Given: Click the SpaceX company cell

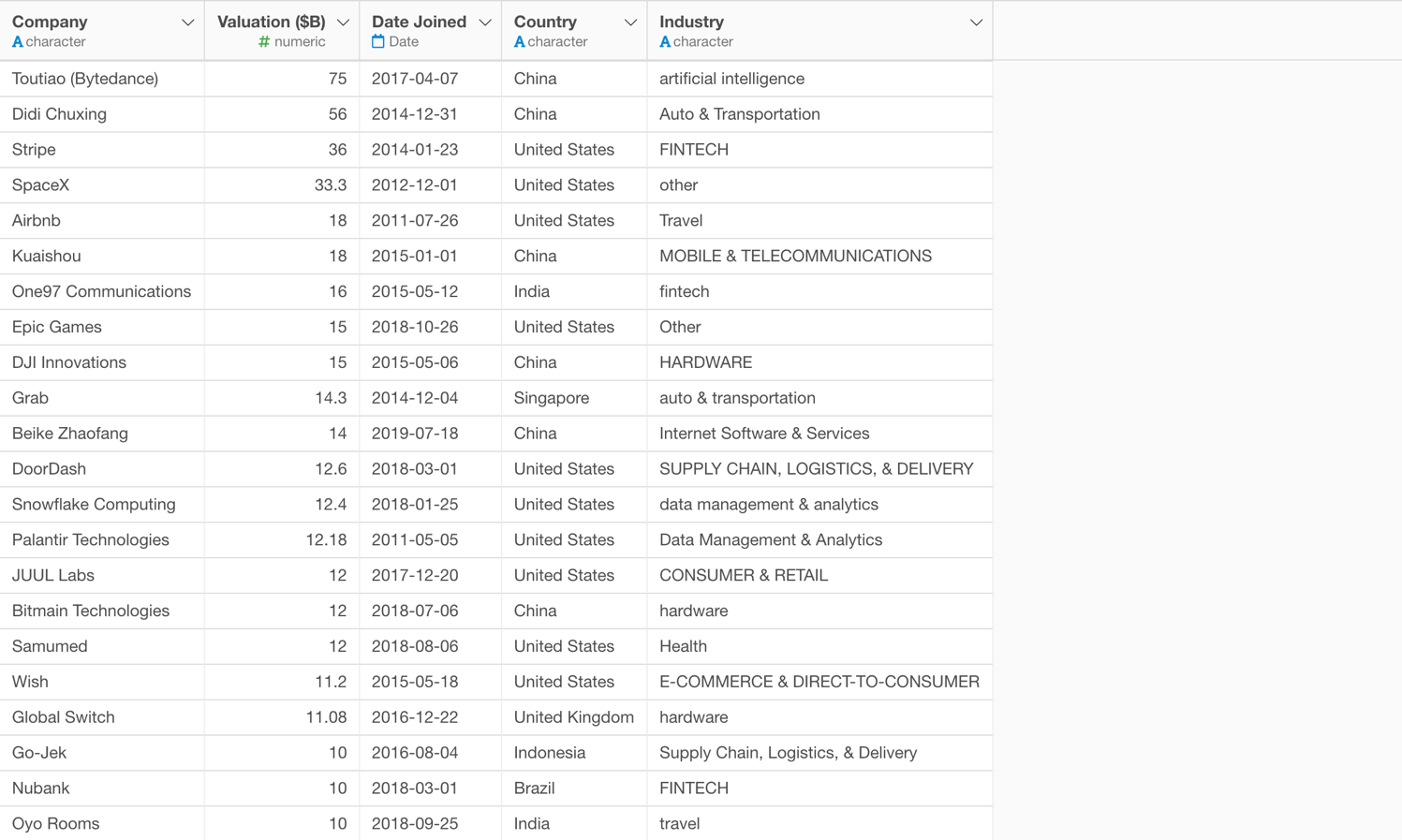Looking at the screenshot, I should pyautogui.click(x=102, y=185).
